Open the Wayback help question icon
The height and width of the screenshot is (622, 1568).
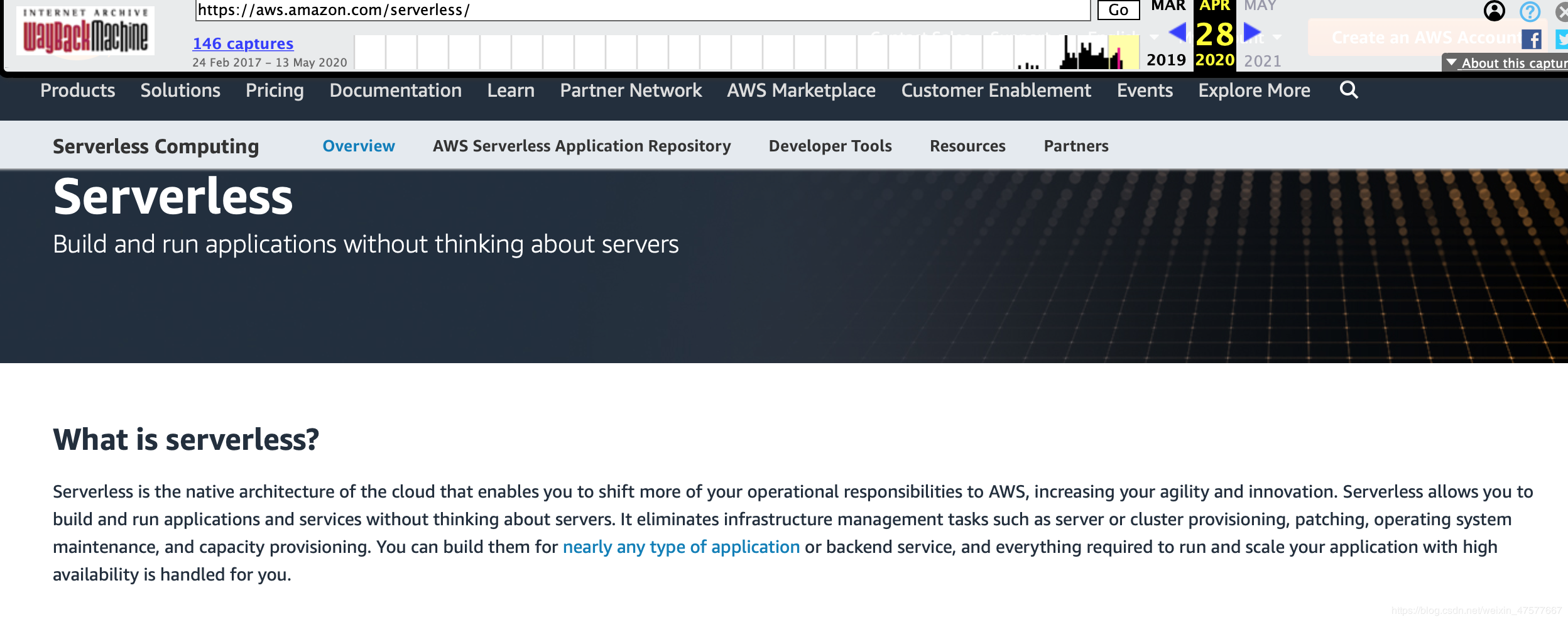tap(1530, 11)
